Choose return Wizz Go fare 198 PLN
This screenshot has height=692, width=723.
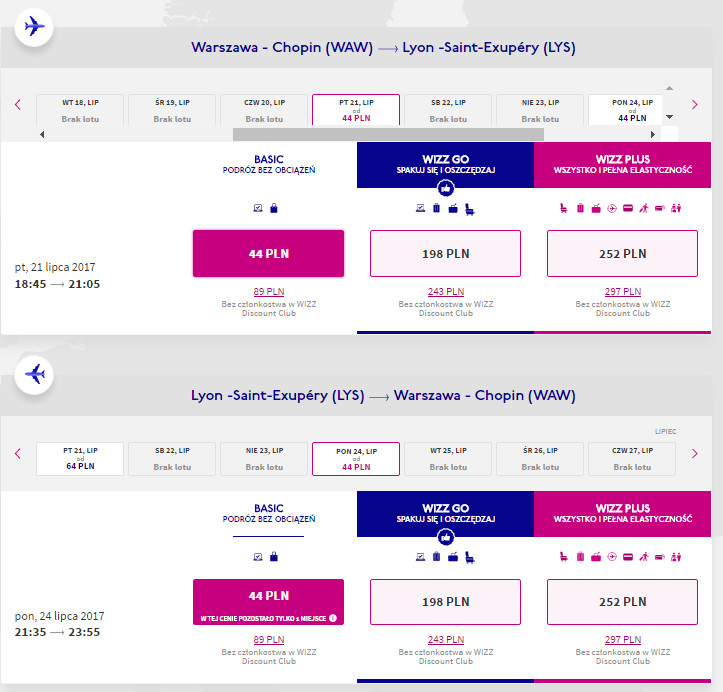[445, 602]
